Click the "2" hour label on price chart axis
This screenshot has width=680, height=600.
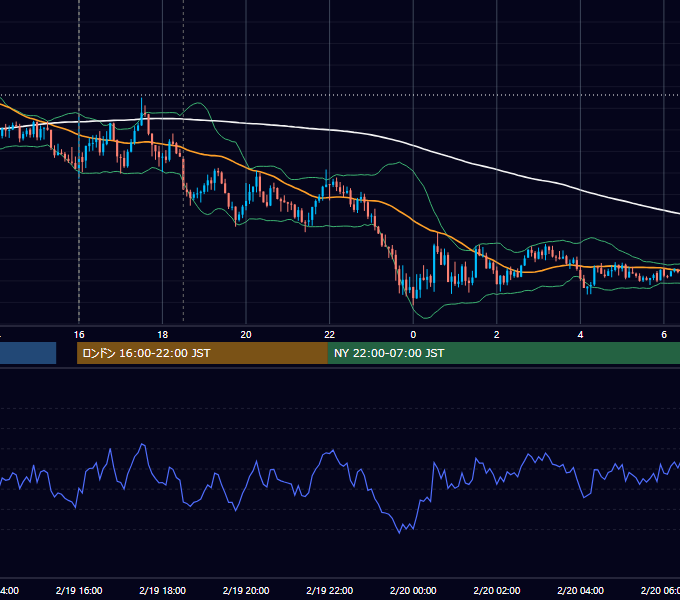[497, 335]
